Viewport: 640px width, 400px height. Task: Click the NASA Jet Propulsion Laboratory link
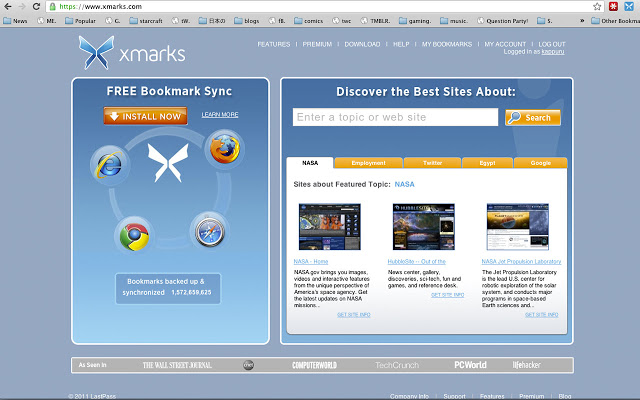pyautogui.click(x=521, y=262)
